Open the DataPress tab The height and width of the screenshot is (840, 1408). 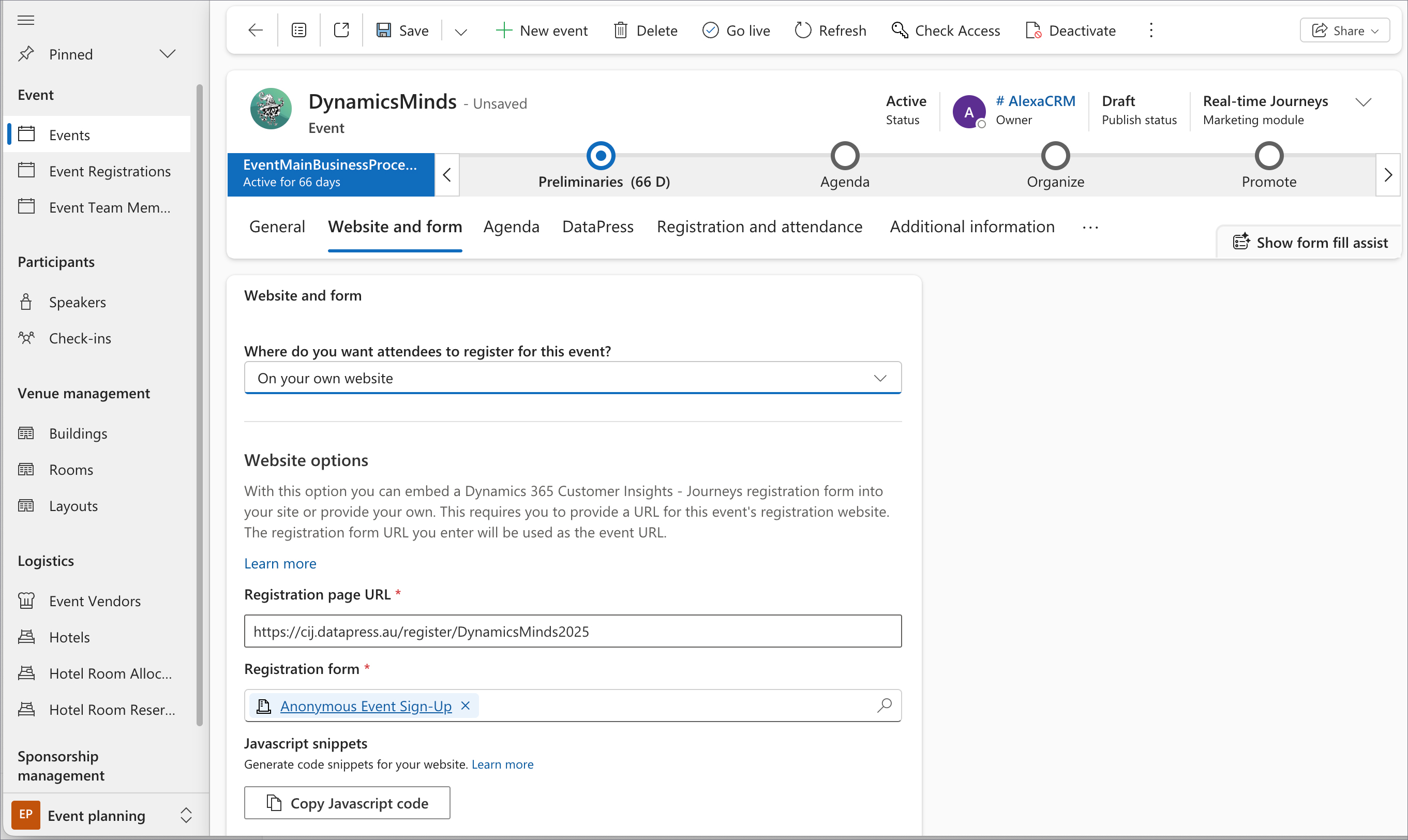click(x=597, y=227)
